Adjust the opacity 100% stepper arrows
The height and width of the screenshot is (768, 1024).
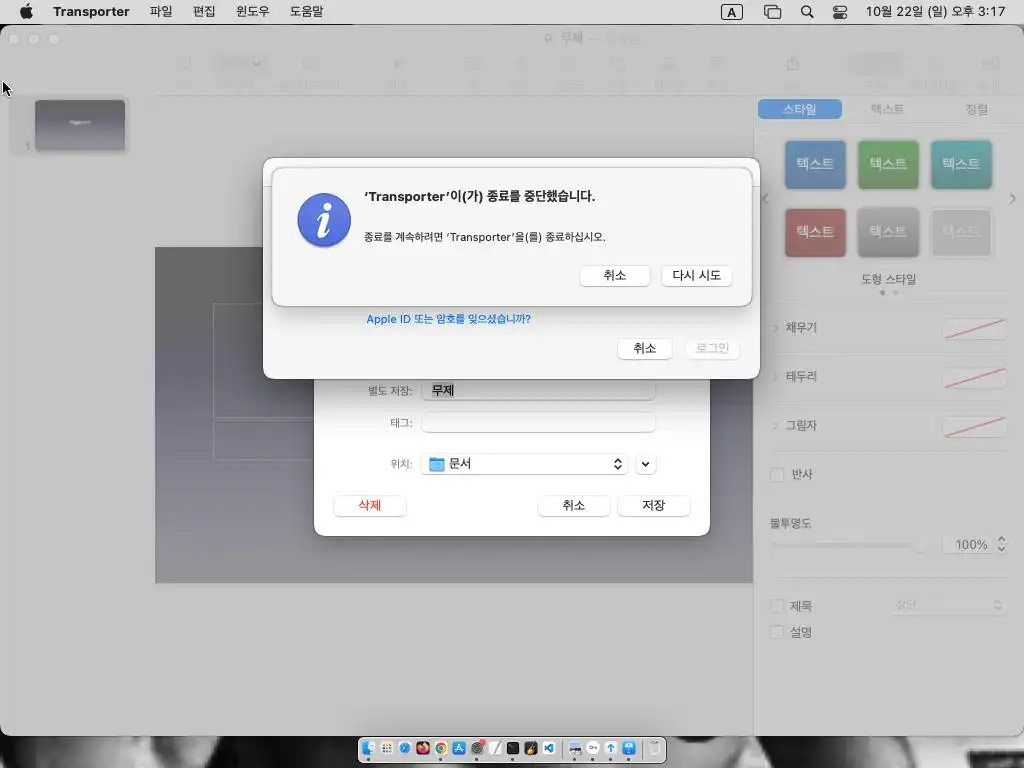coord(1001,544)
